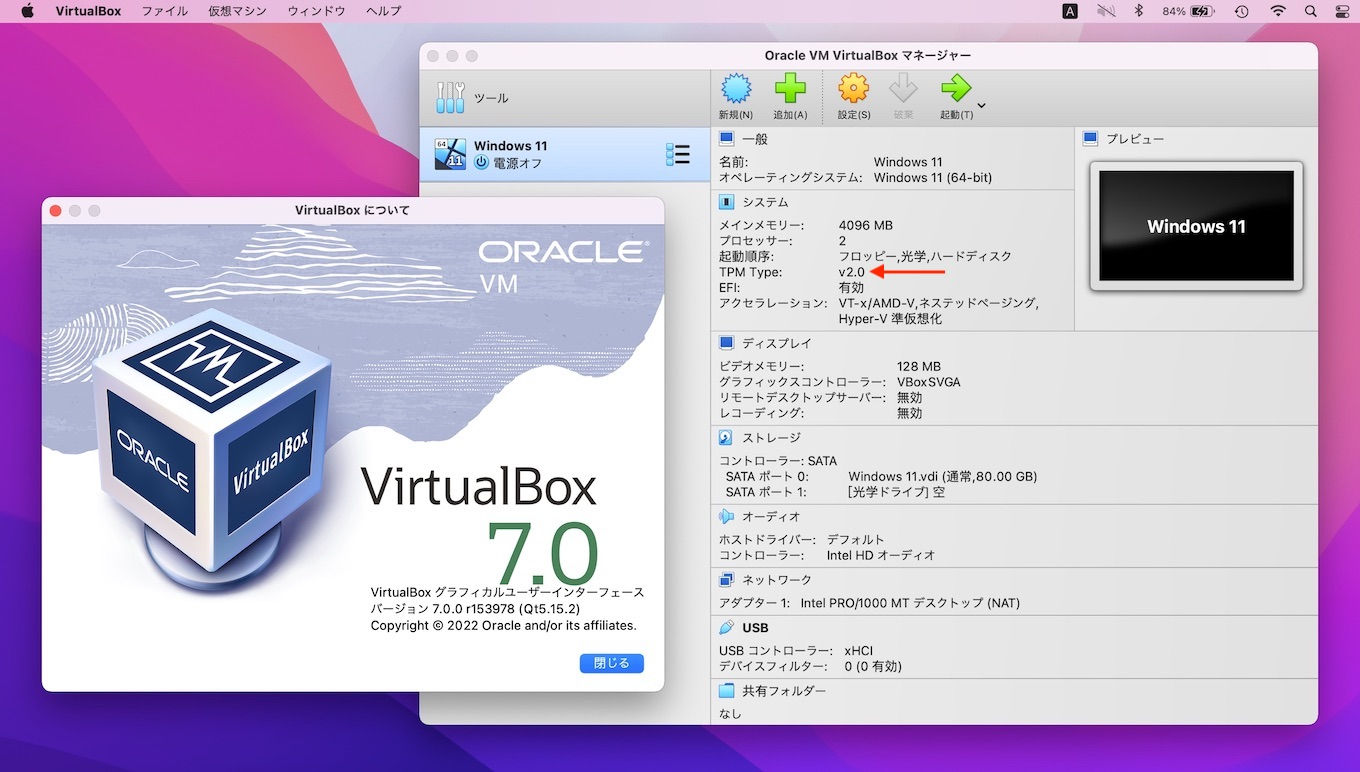Open the ネットワーク section heading link
Viewport: 1360px width, 772px height.
click(777, 579)
